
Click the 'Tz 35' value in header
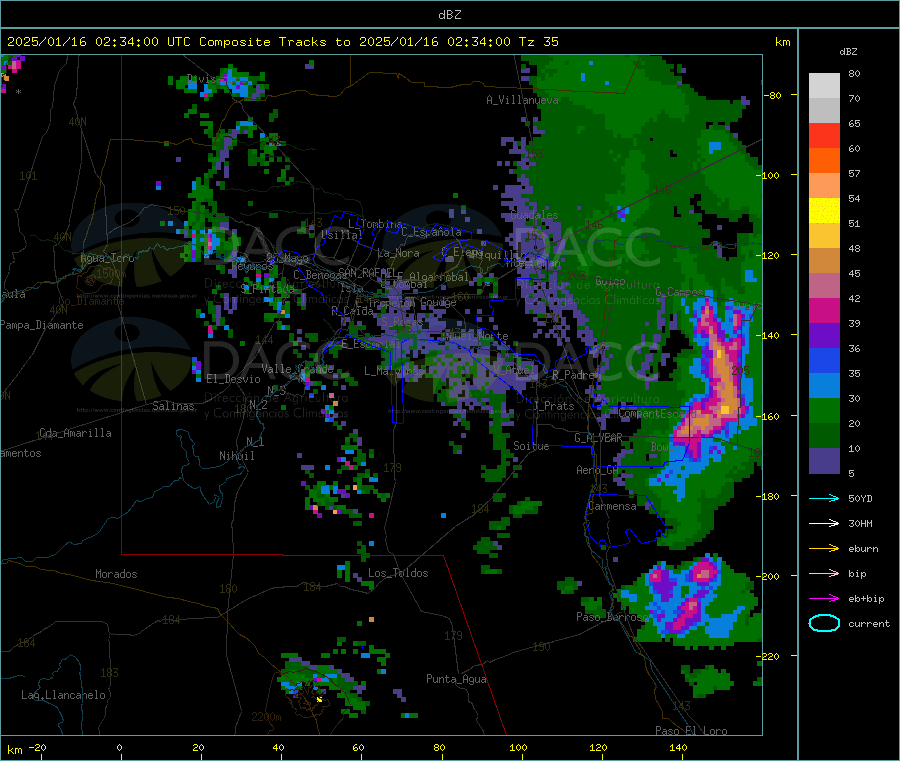539,42
